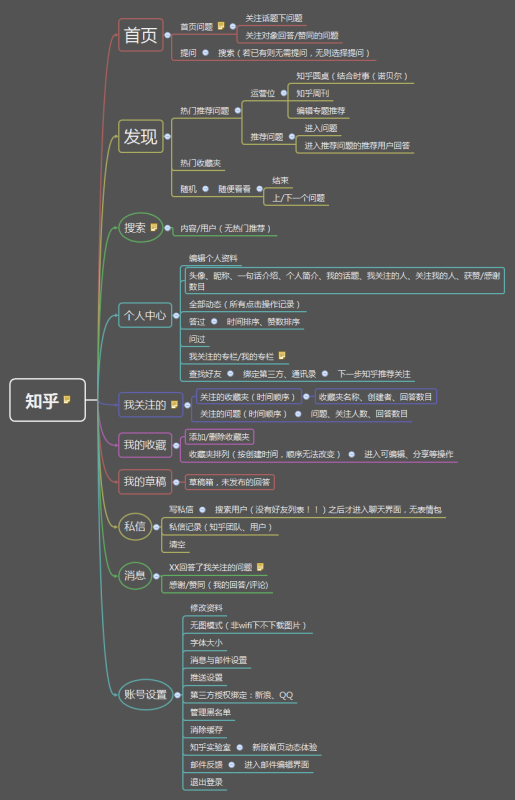Click the 消除缓存 subtopic

click(x=206, y=730)
